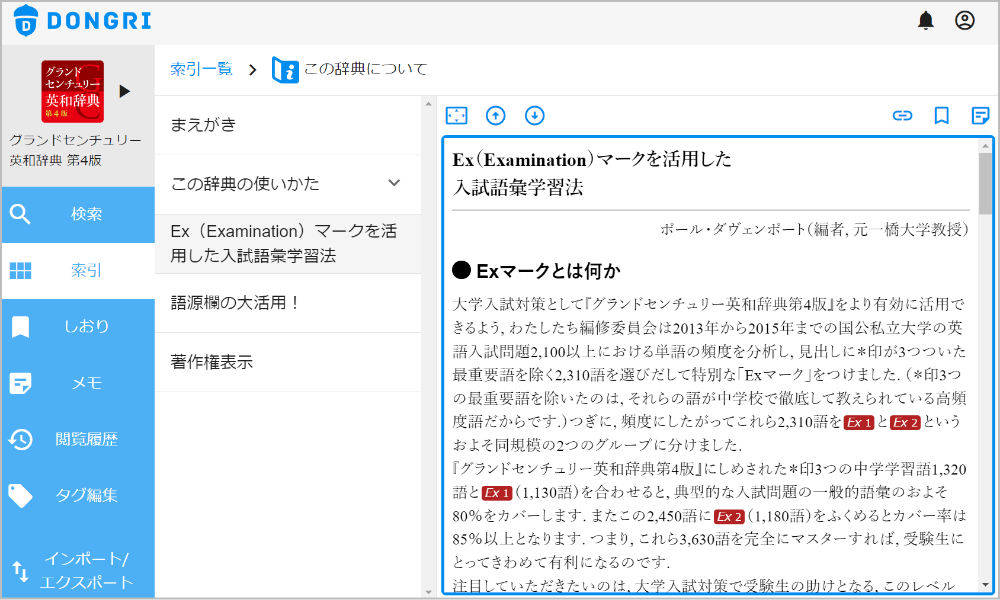Open the 語源欄の大活用！ entry
The width and height of the screenshot is (1000, 600).
point(288,303)
